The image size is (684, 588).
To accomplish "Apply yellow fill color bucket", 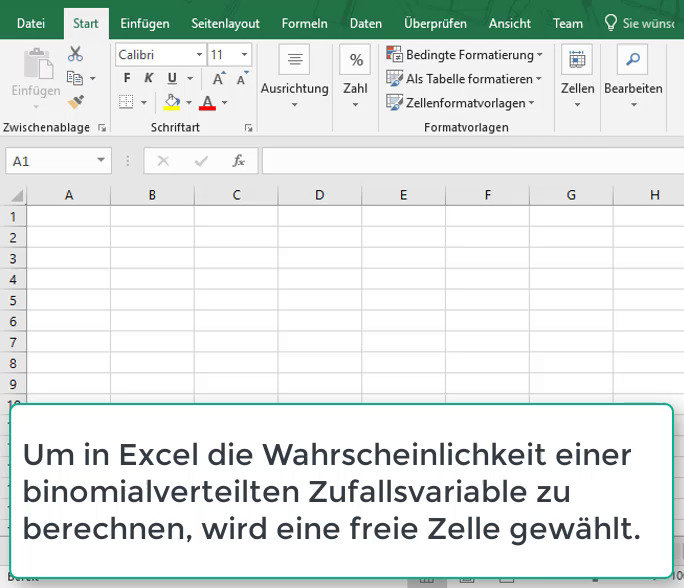I will pos(172,102).
